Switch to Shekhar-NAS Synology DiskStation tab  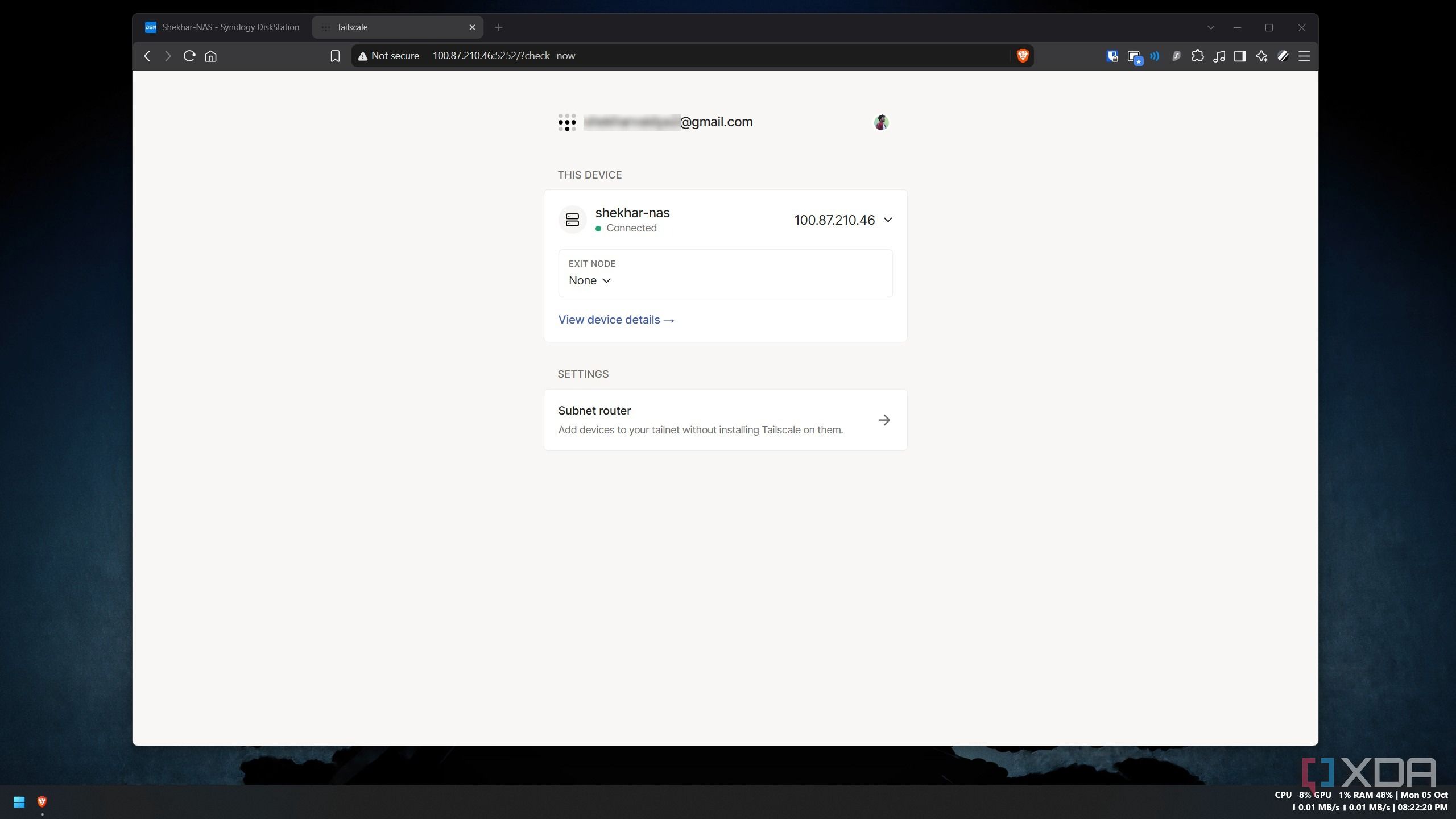pyautogui.click(x=222, y=27)
